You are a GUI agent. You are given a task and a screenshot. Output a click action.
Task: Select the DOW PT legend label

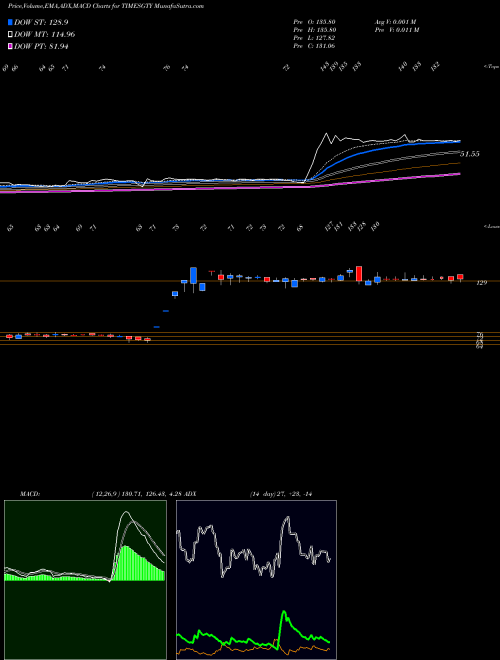tap(41, 46)
